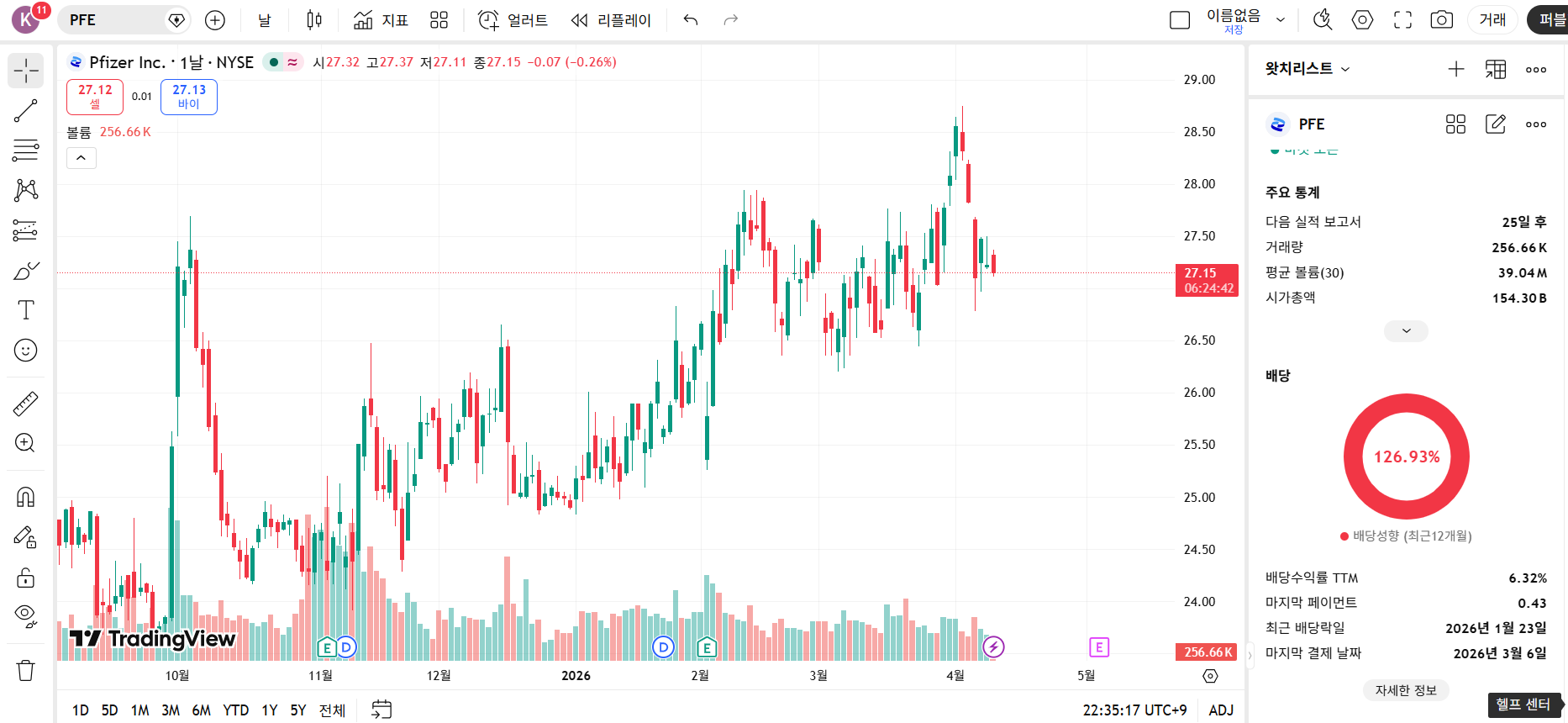The width and height of the screenshot is (1568, 723).
Task: Select the 5D time range
Action: click(x=110, y=710)
